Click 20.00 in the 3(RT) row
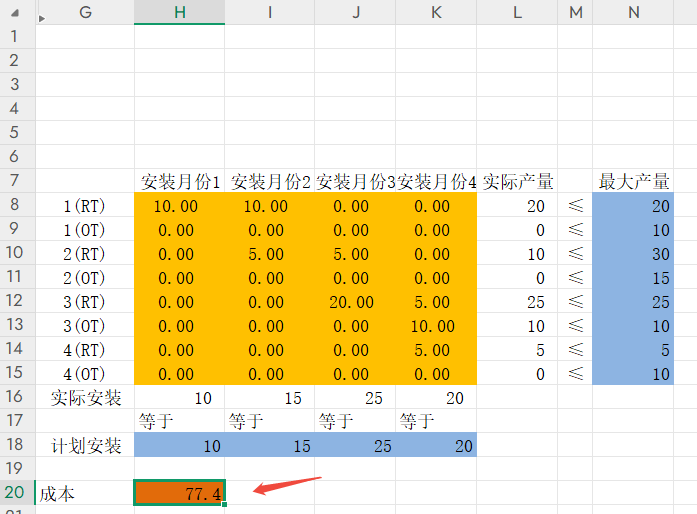Viewport: 697px width, 514px height. 355,301
